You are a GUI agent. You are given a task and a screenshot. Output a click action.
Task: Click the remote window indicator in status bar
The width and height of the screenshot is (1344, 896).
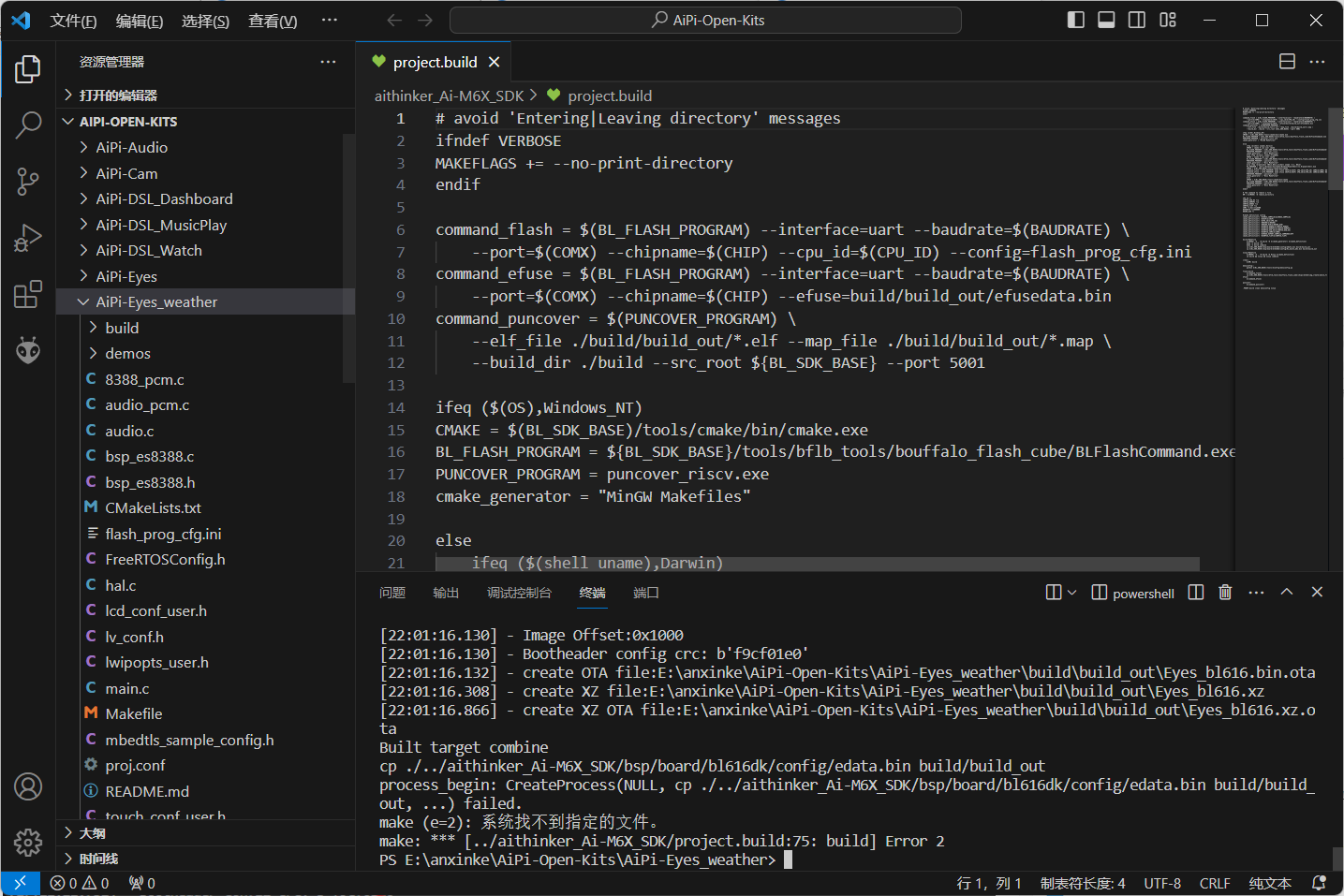pos(20,883)
